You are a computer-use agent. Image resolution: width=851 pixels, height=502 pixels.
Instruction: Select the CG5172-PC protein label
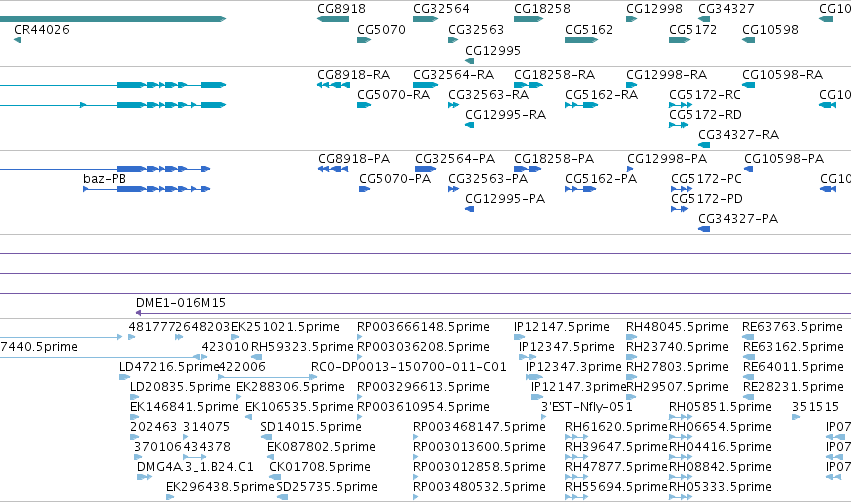tap(707, 179)
